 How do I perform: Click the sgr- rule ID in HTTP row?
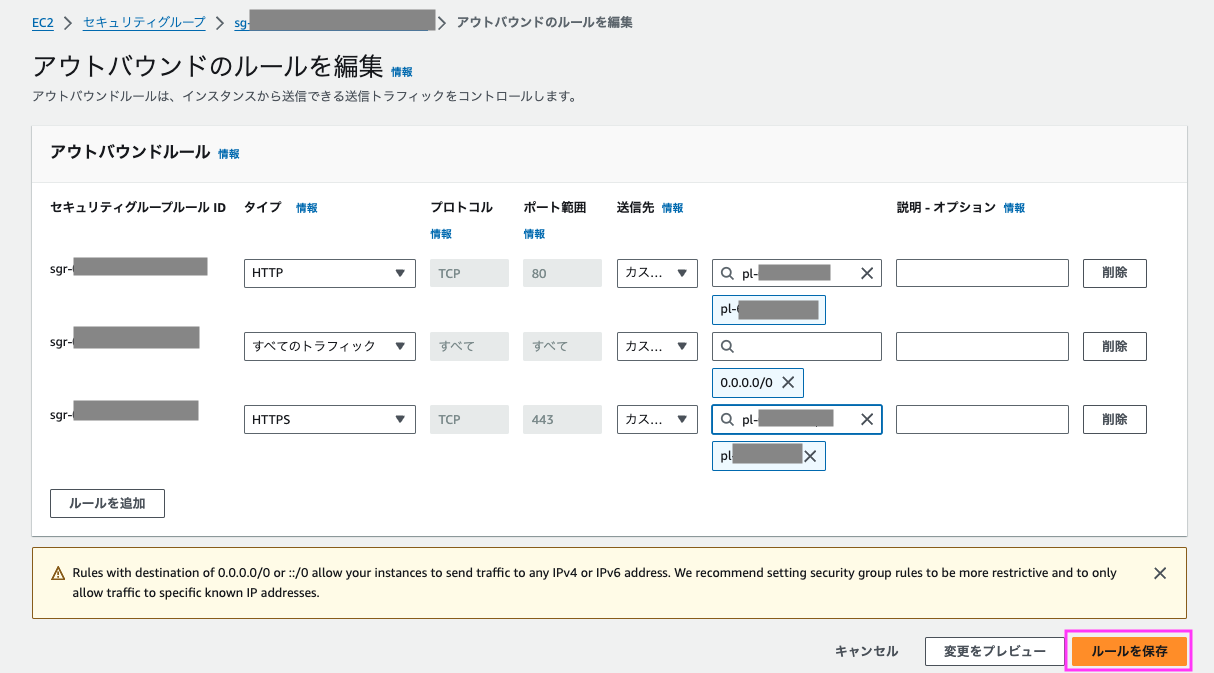pos(128,267)
